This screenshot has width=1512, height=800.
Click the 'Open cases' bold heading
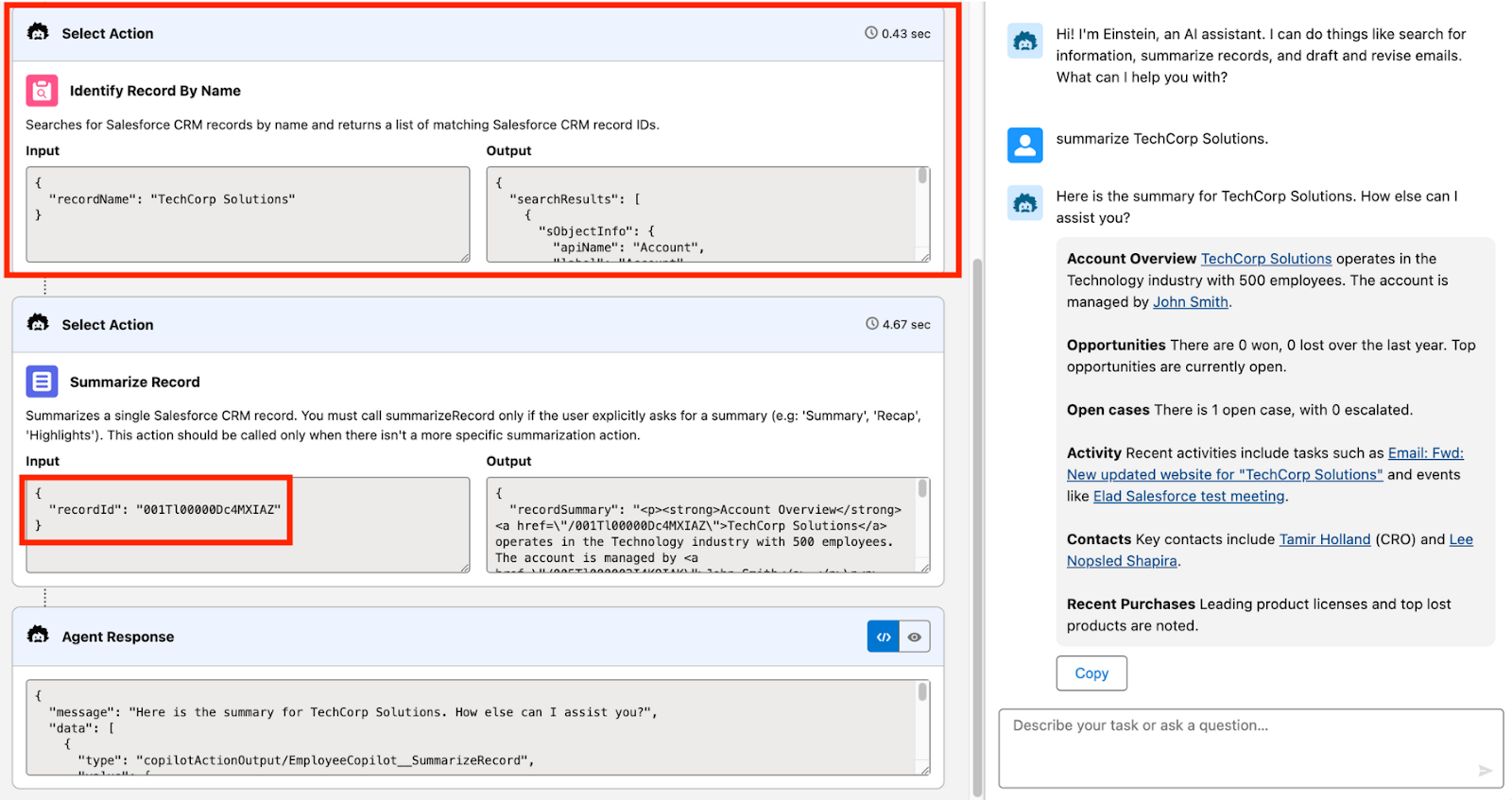pyautogui.click(x=1108, y=410)
